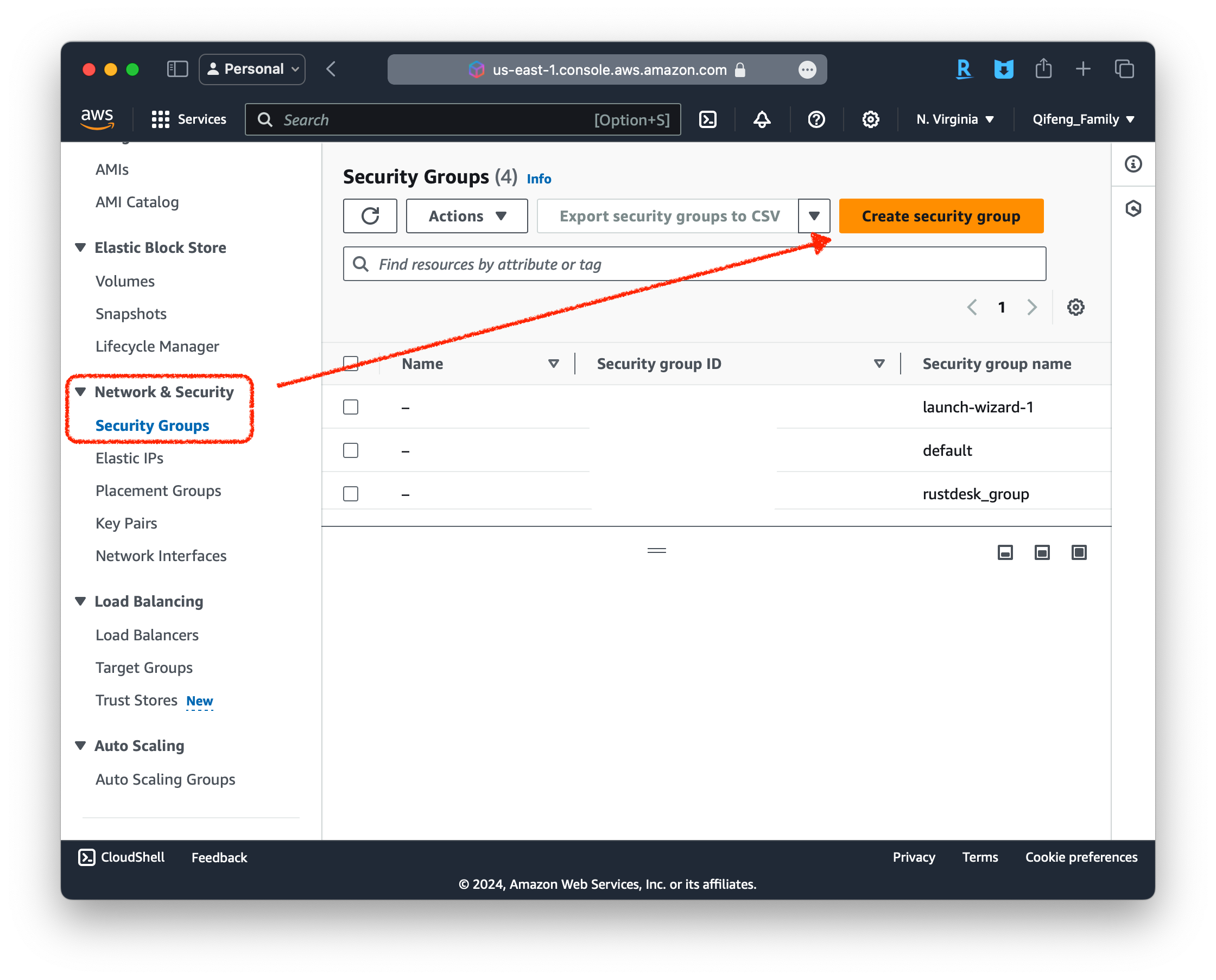Go to previous page of results
The height and width of the screenshot is (980, 1216).
click(972, 307)
